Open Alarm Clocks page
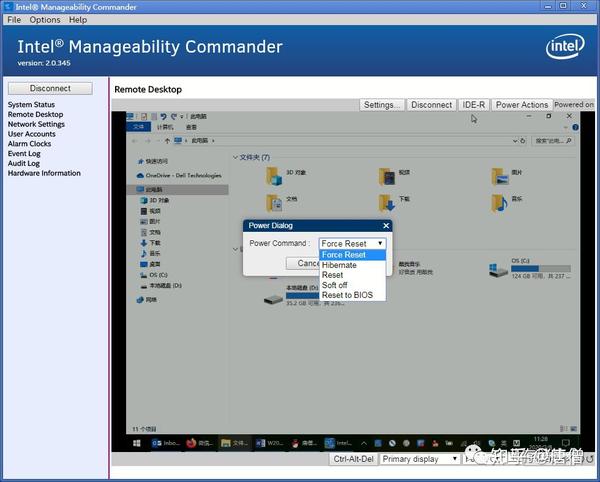The image size is (600, 482). [29, 144]
